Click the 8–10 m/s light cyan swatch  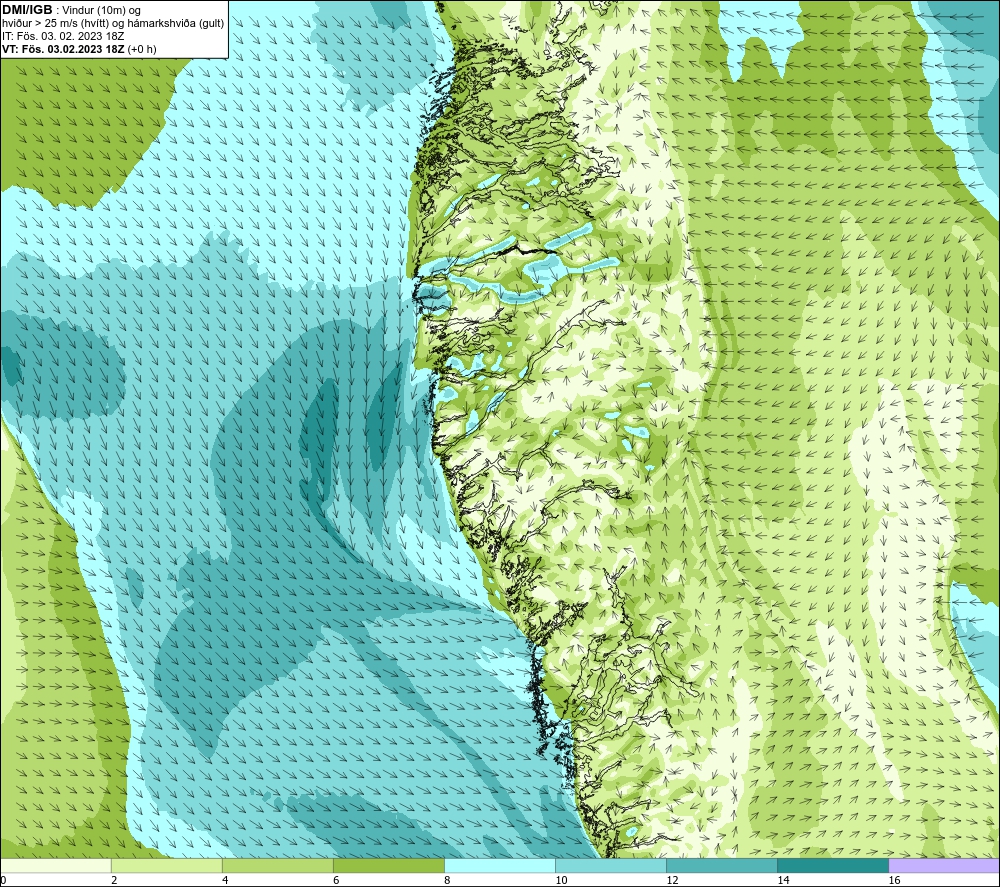tap(499, 865)
